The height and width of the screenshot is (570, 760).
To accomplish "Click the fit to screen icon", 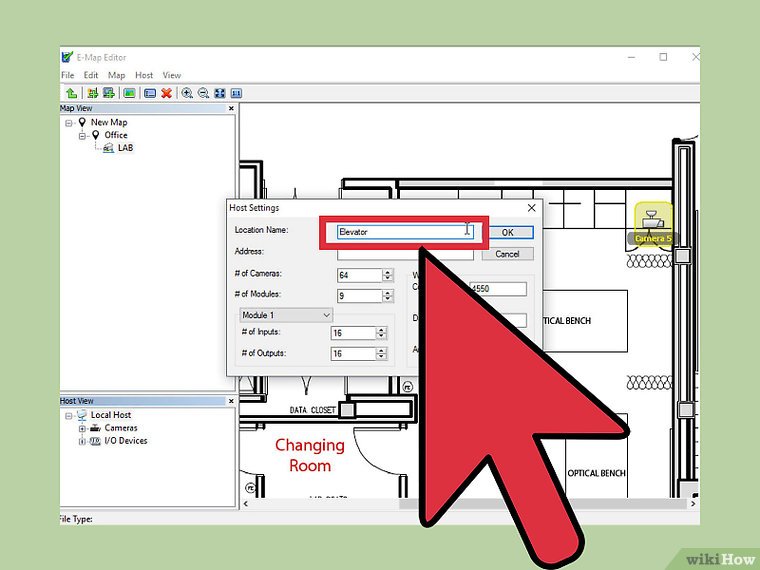I will tap(220, 93).
